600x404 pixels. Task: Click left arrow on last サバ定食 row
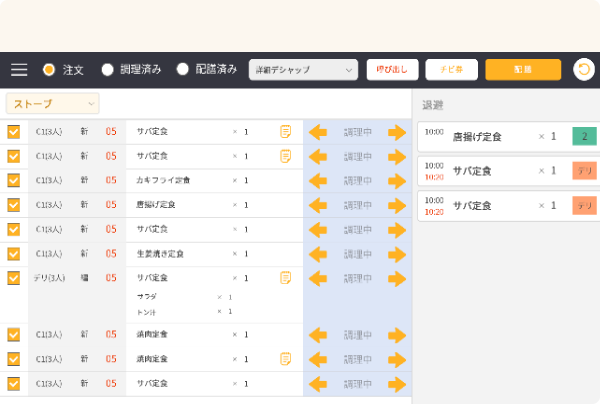point(318,383)
